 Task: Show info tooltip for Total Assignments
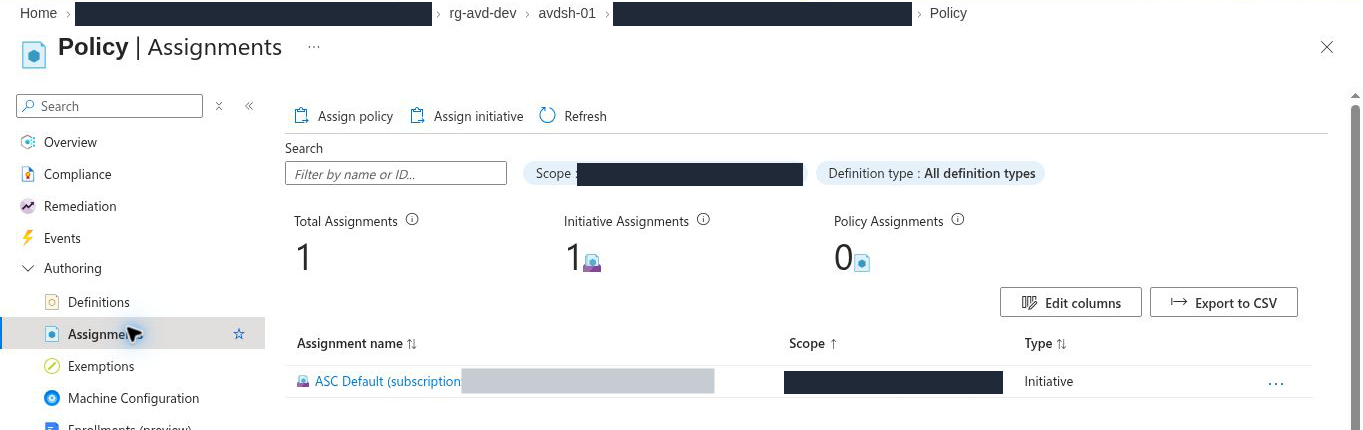coord(412,220)
